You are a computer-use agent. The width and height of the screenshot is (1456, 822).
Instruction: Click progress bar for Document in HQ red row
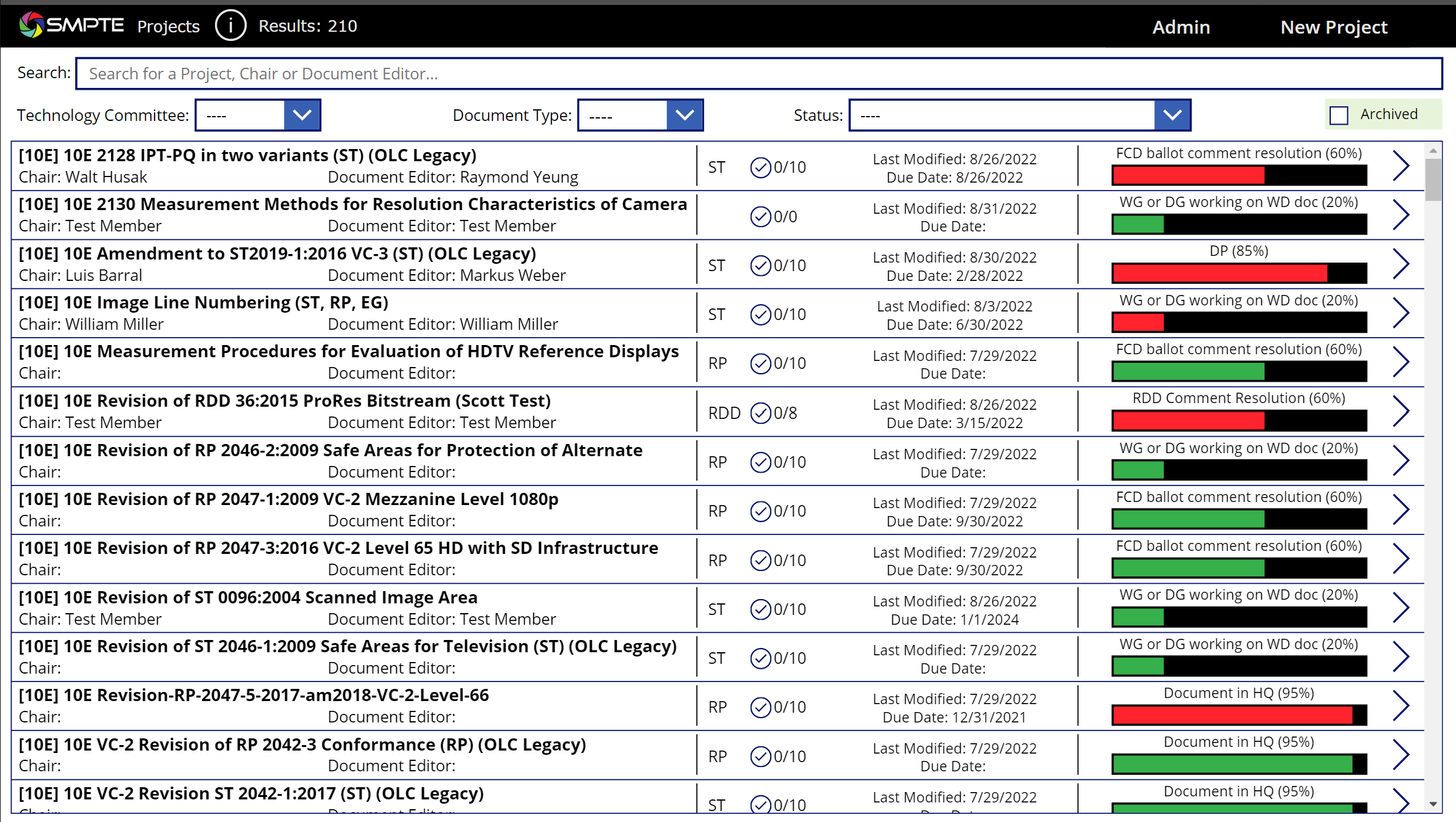click(1239, 715)
